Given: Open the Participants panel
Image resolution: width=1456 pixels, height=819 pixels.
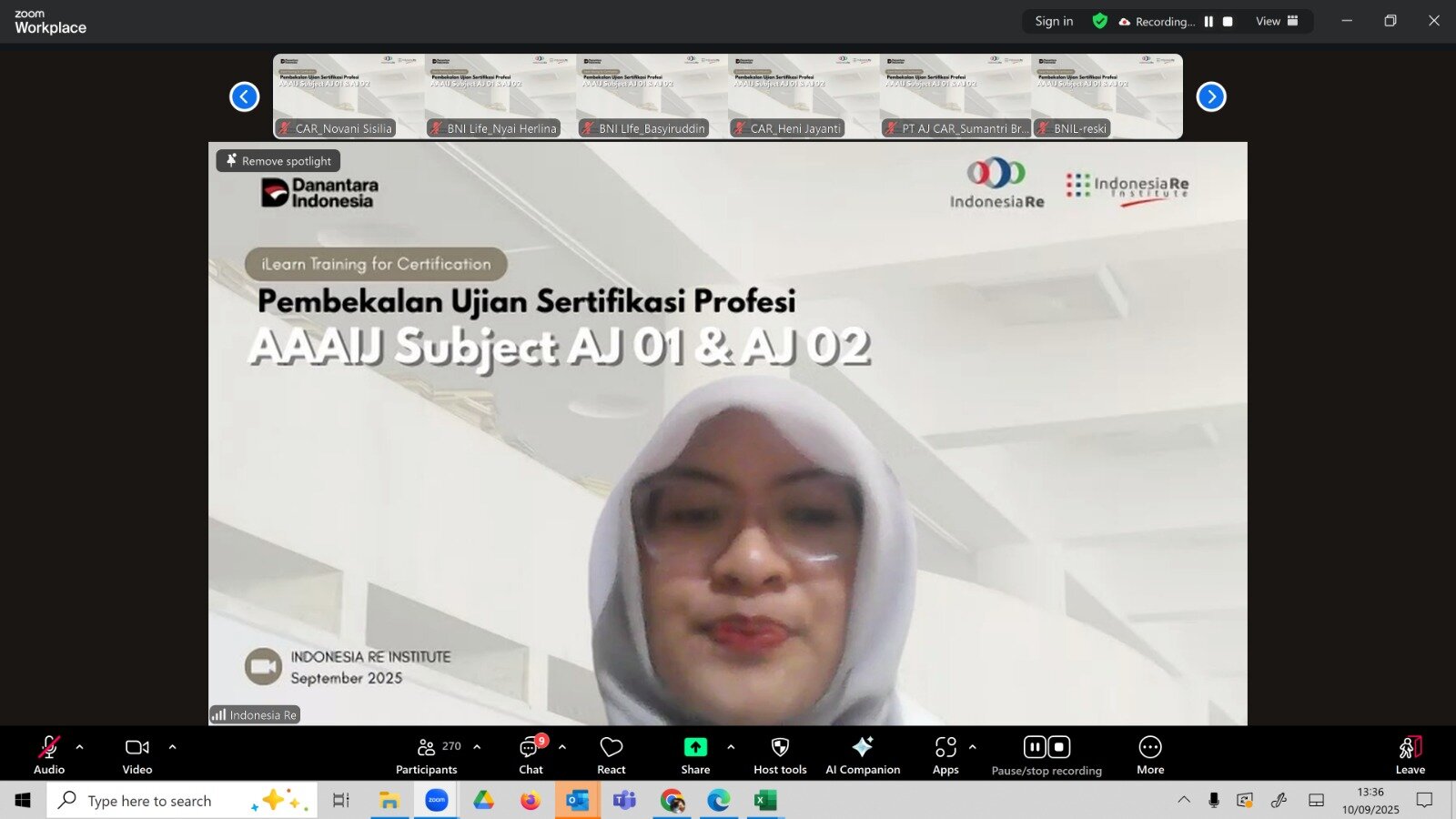Looking at the screenshot, I should (426, 754).
